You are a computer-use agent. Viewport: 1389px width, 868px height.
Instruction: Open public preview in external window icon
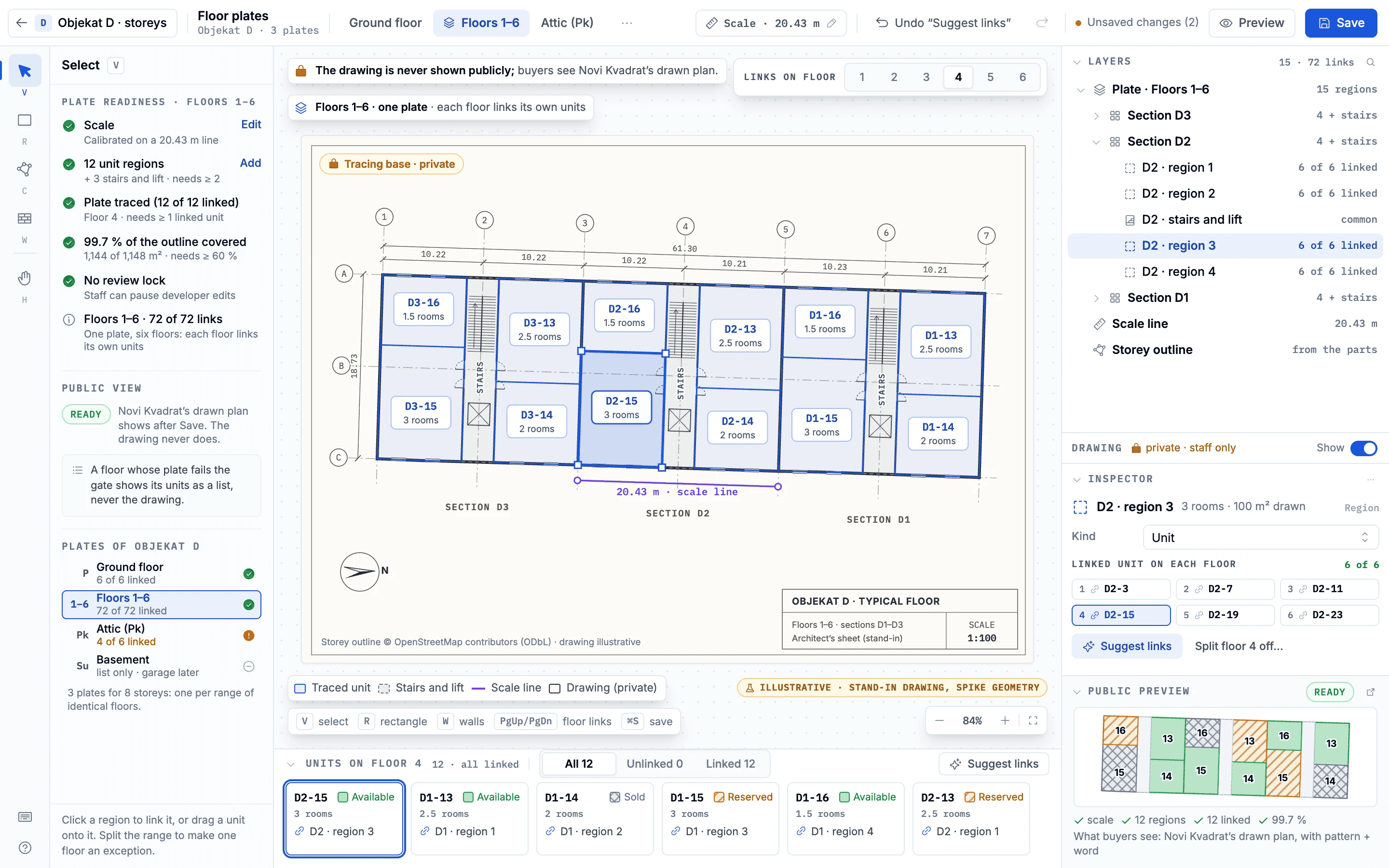[1371, 692]
